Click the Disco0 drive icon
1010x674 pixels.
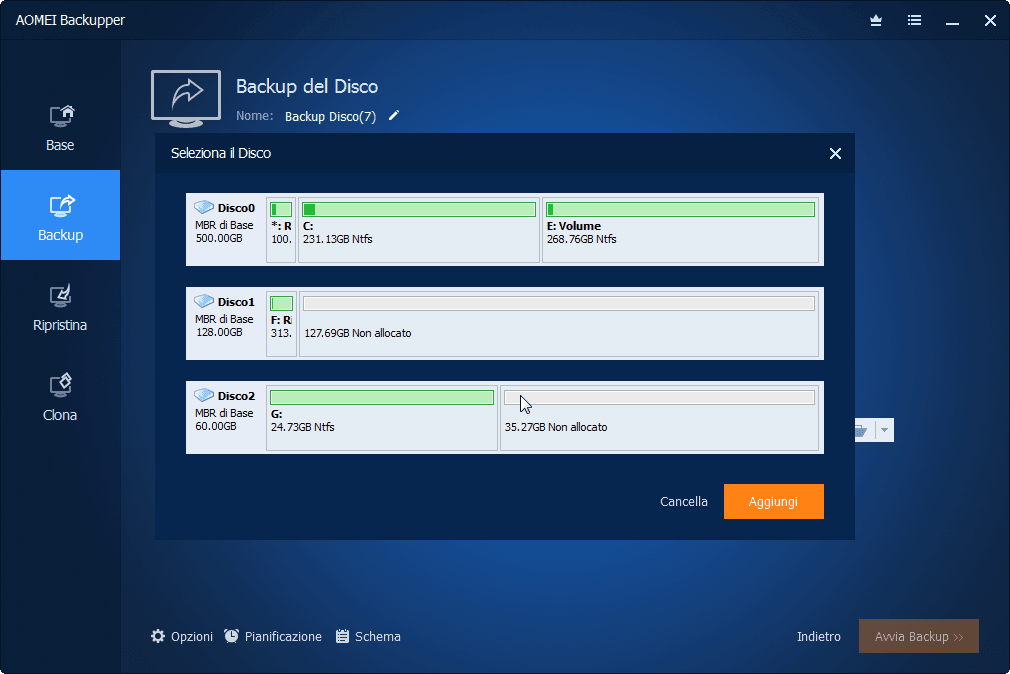[204, 207]
